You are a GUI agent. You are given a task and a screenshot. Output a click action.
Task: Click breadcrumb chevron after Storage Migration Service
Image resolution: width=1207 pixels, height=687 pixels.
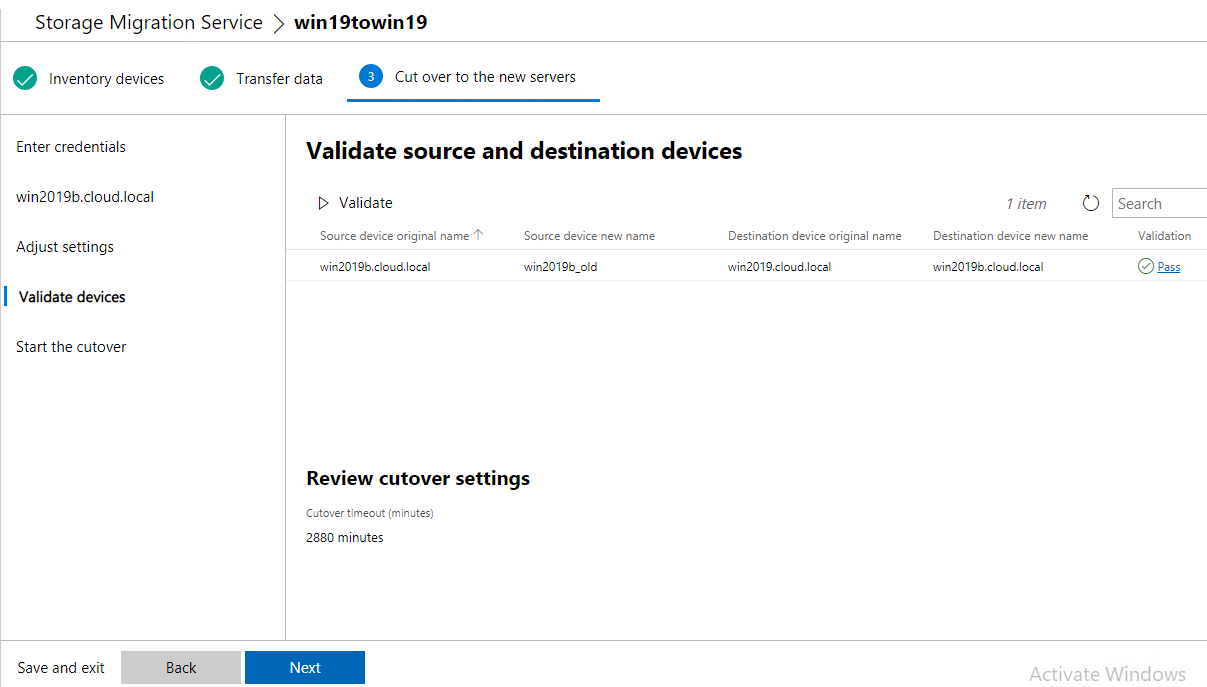click(x=278, y=22)
